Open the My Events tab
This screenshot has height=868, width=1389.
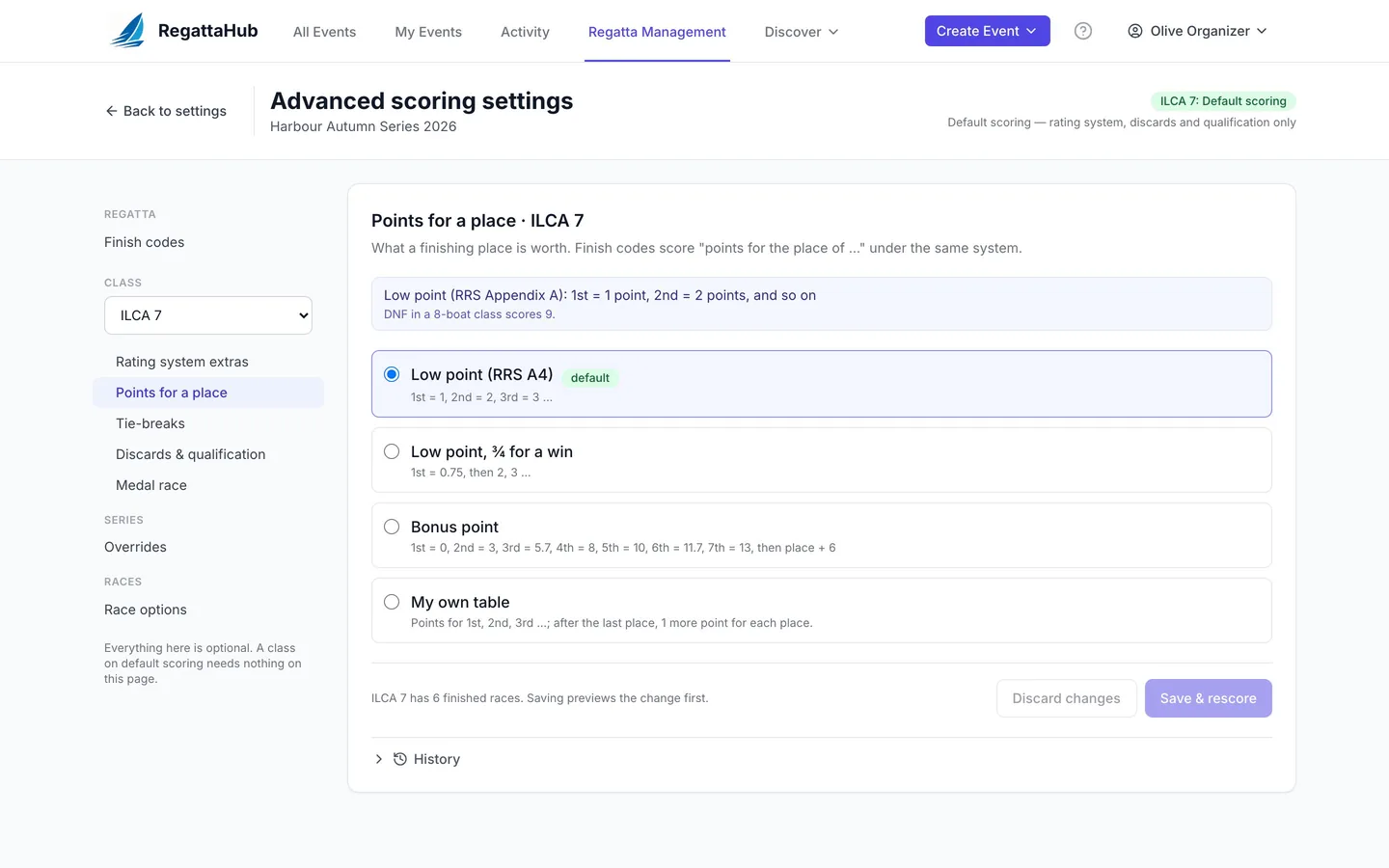tap(428, 32)
